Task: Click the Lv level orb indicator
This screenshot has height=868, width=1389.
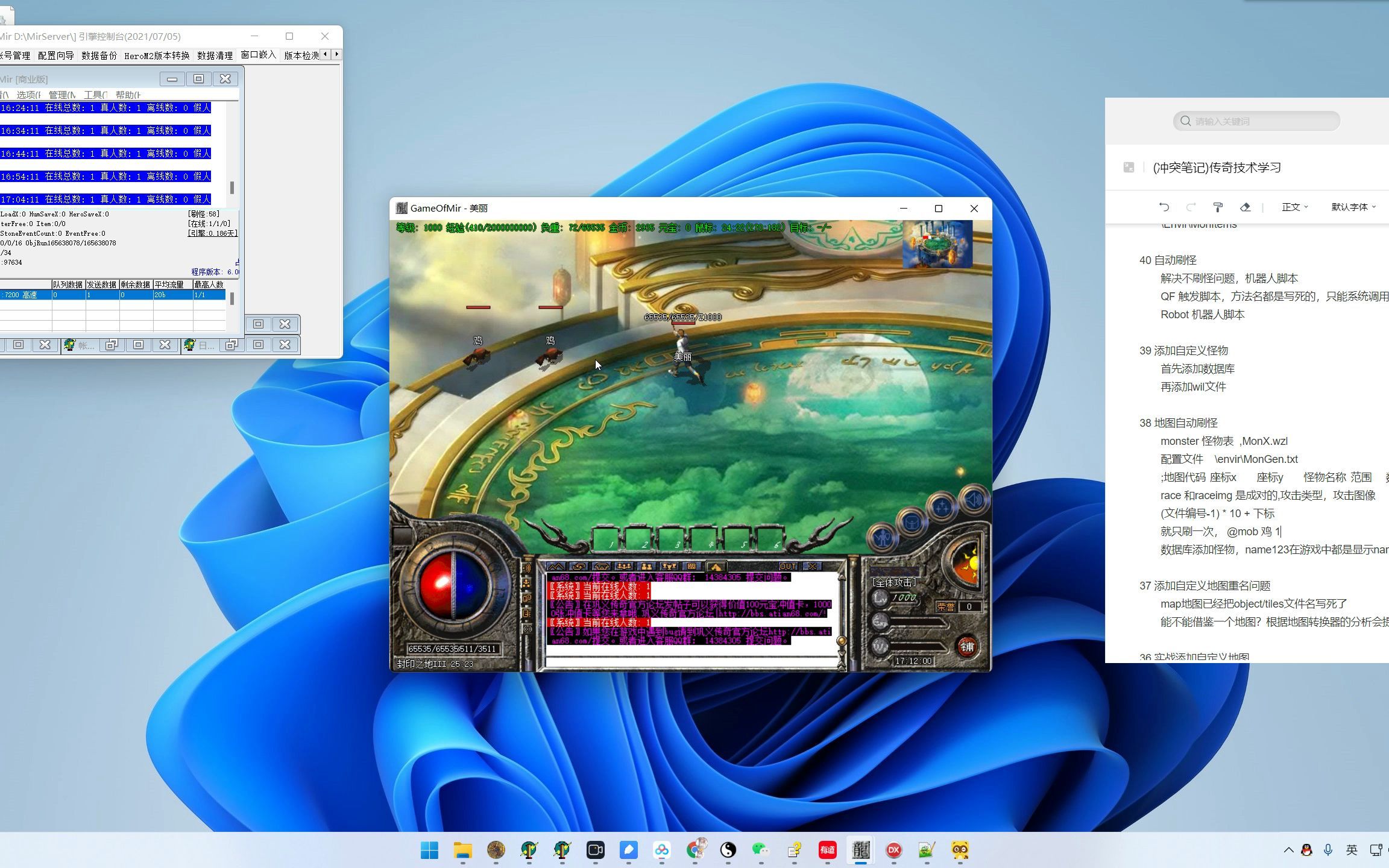Action: pyautogui.click(x=881, y=597)
